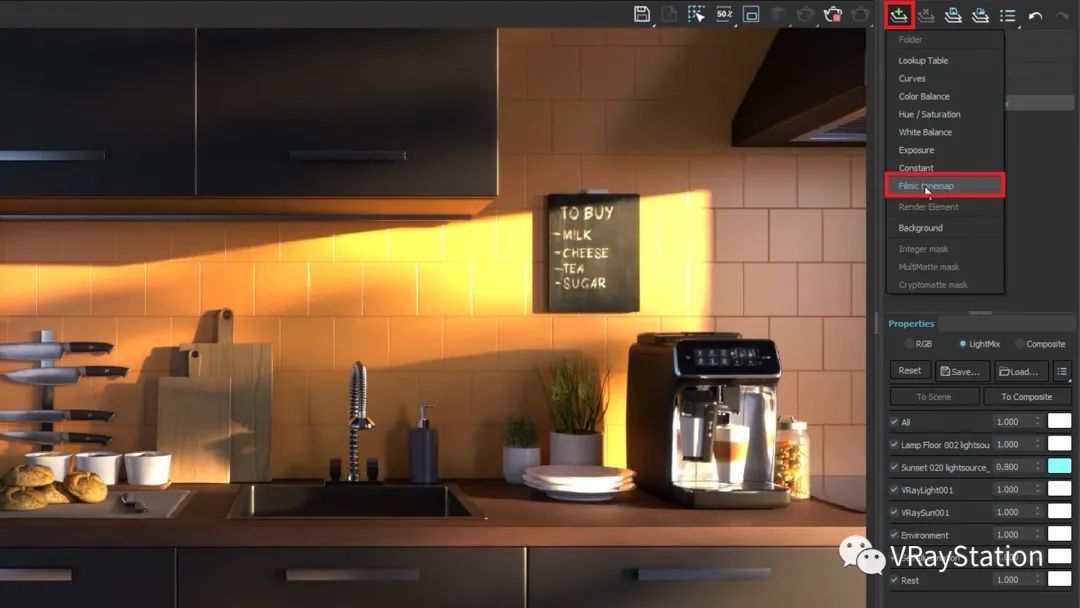Click the To Composite button

1026,397
